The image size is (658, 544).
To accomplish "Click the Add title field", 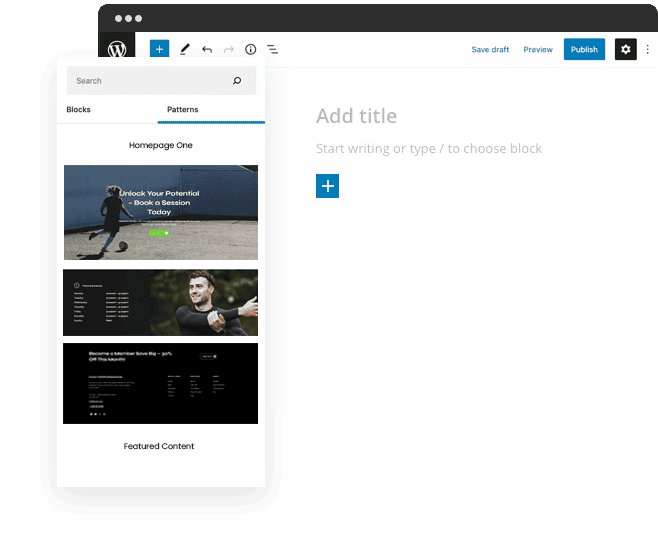I will coord(357,116).
